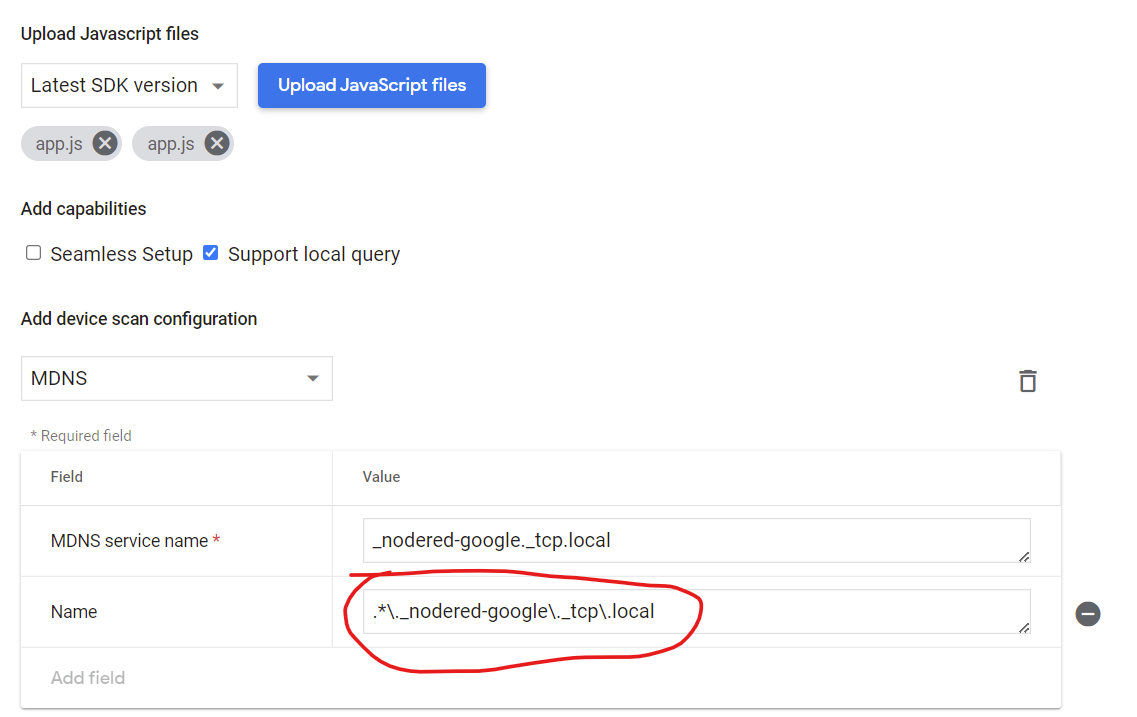Remove the second app.js file chip

click(216, 143)
